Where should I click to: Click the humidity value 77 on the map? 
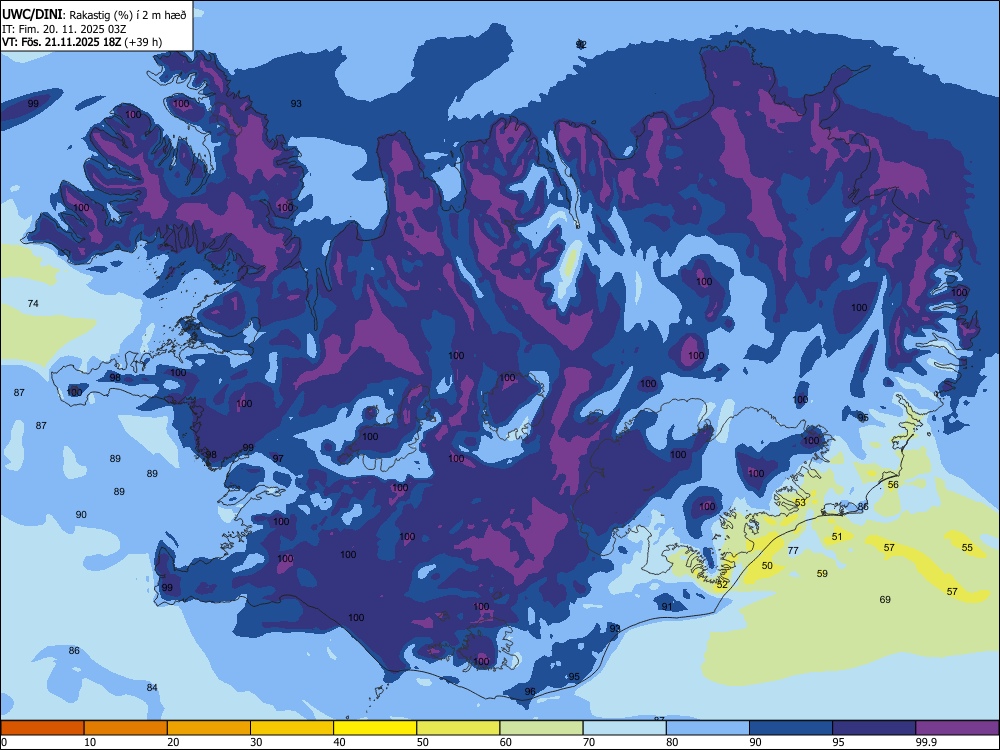click(793, 550)
